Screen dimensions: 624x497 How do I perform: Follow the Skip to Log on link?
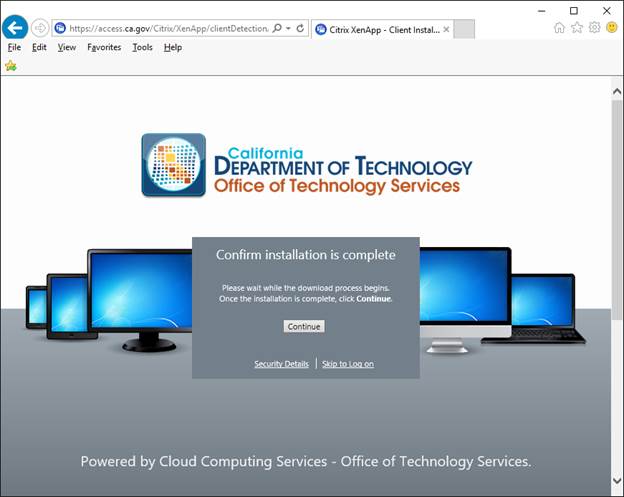pos(348,364)
